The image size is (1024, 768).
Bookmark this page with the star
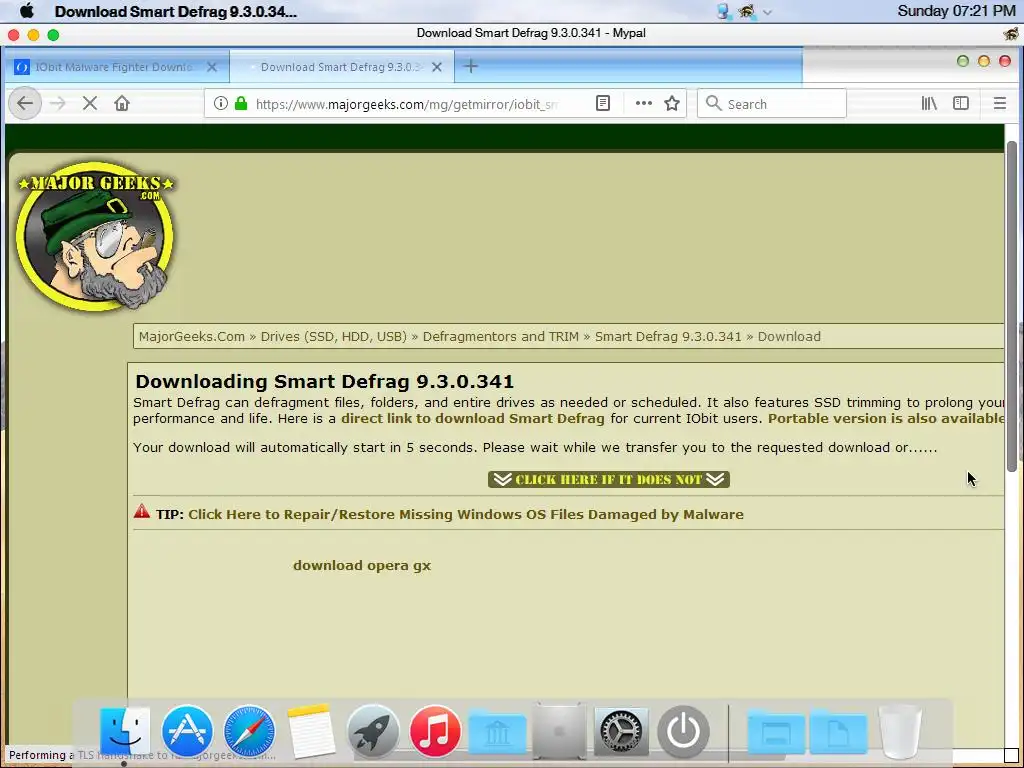(x=672, y=103)
